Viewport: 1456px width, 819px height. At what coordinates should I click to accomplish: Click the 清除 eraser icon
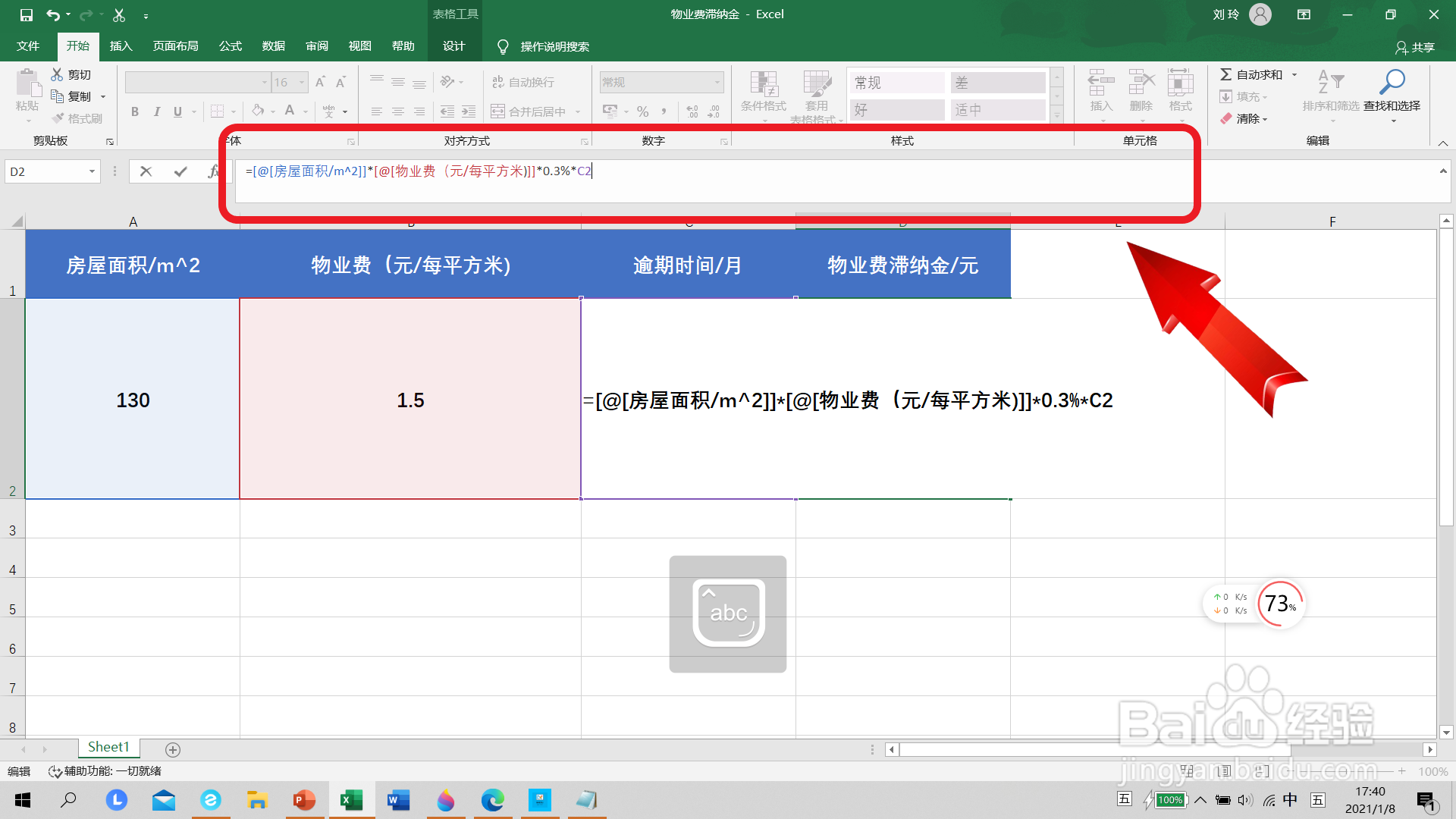(x=1226, y=118)
